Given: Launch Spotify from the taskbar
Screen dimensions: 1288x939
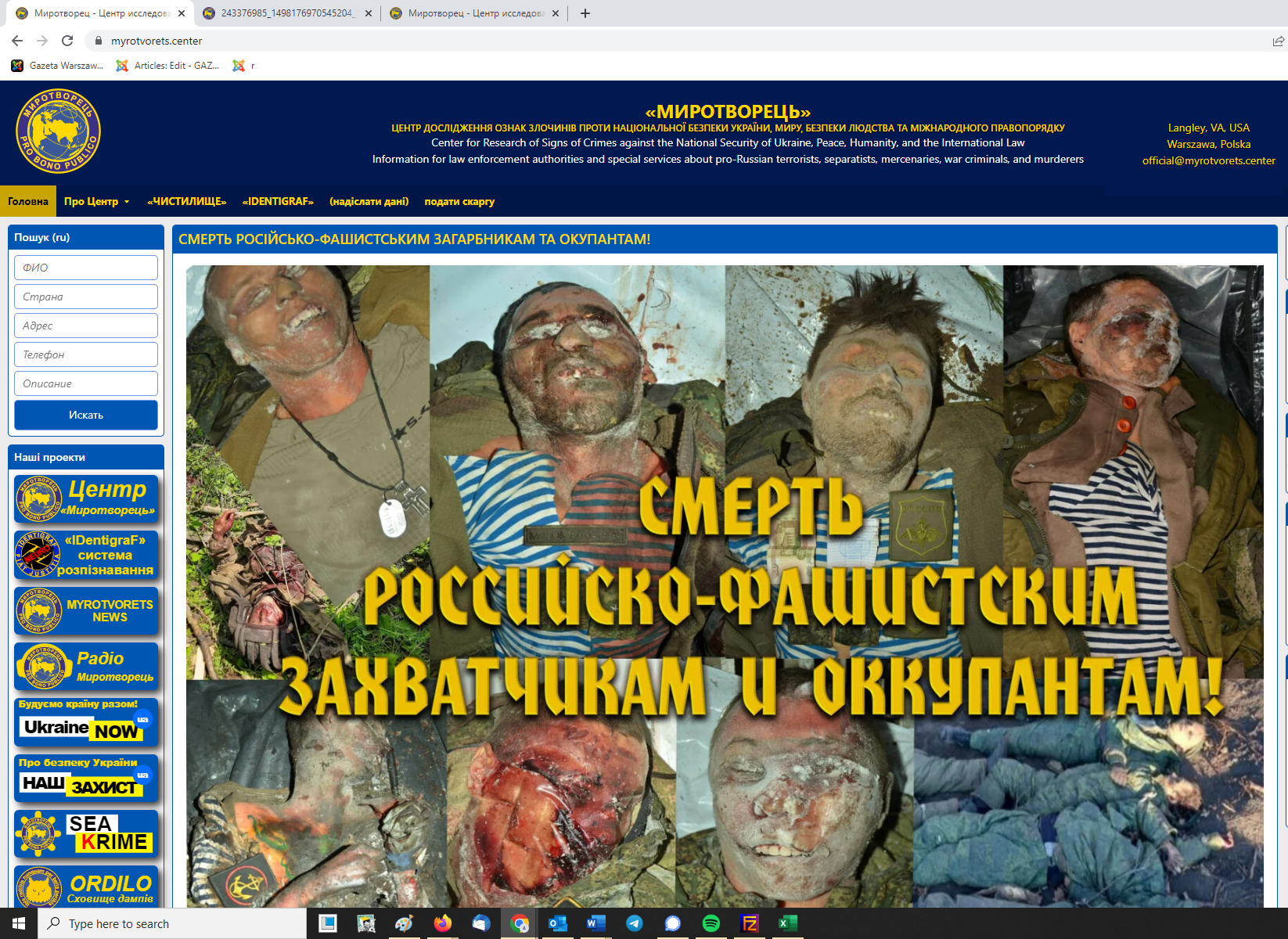Looking at the screenshot, I should tap(711, 923).
